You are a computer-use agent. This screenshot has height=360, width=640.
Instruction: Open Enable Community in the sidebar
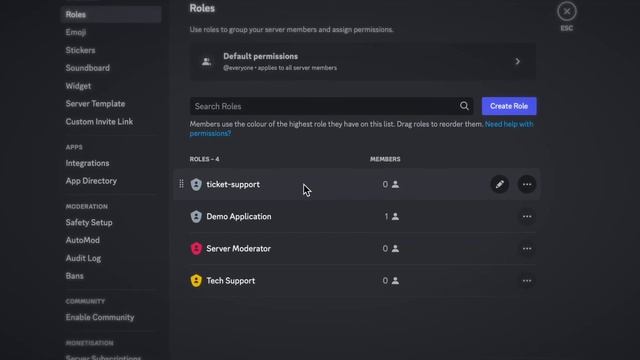click(100, 318)
